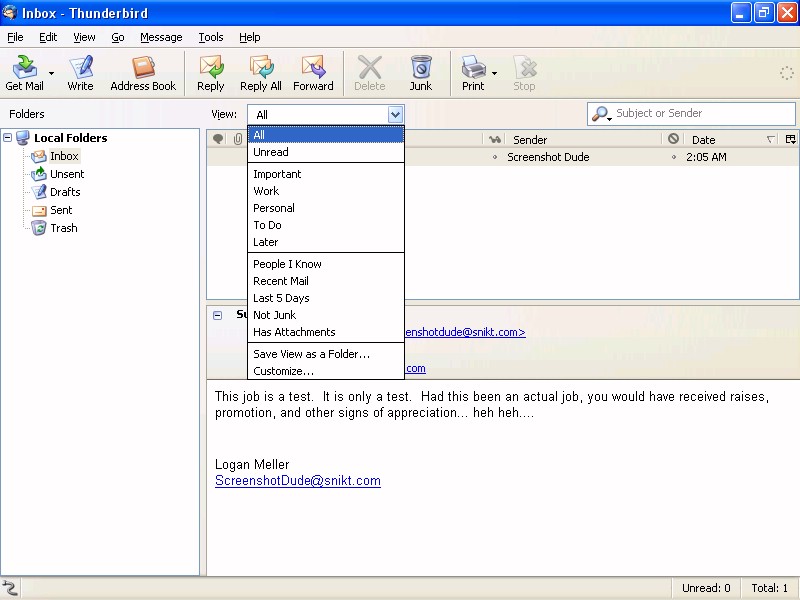Open the Address Book
The image size is (800, 600).
point(143,73)
